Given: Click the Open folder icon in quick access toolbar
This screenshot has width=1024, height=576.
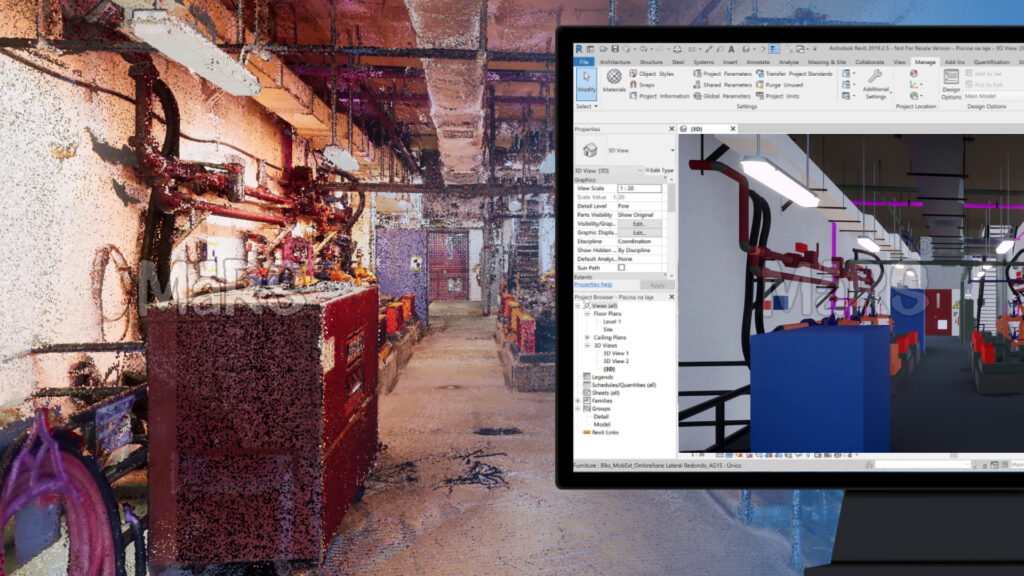Looking at the screenshot, I should click(x=603, y=49).
